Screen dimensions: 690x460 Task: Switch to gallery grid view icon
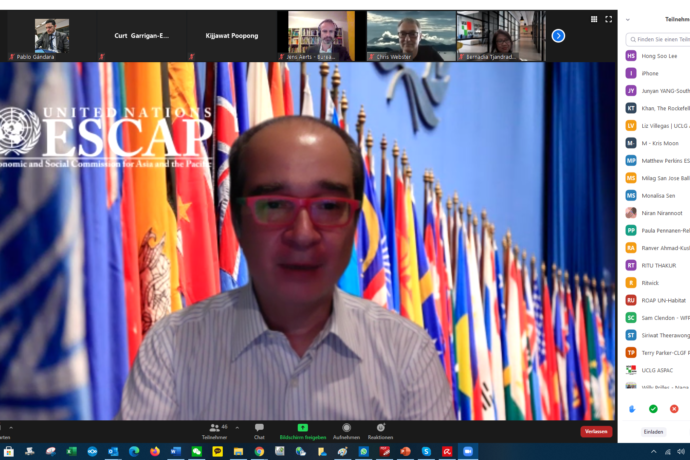coord(594,19)
